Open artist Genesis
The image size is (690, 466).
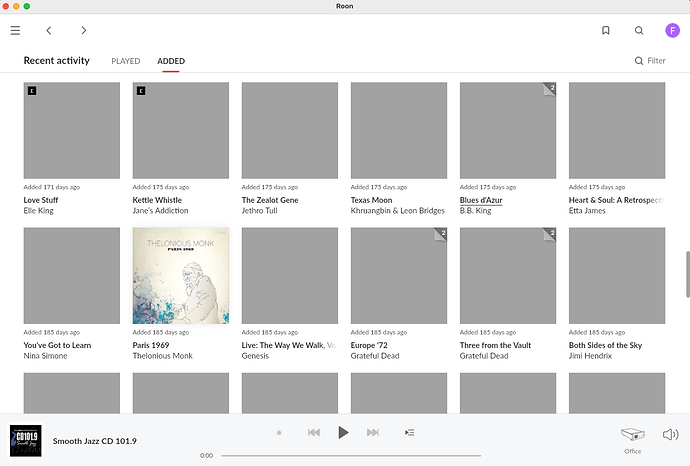click(255, 356)
